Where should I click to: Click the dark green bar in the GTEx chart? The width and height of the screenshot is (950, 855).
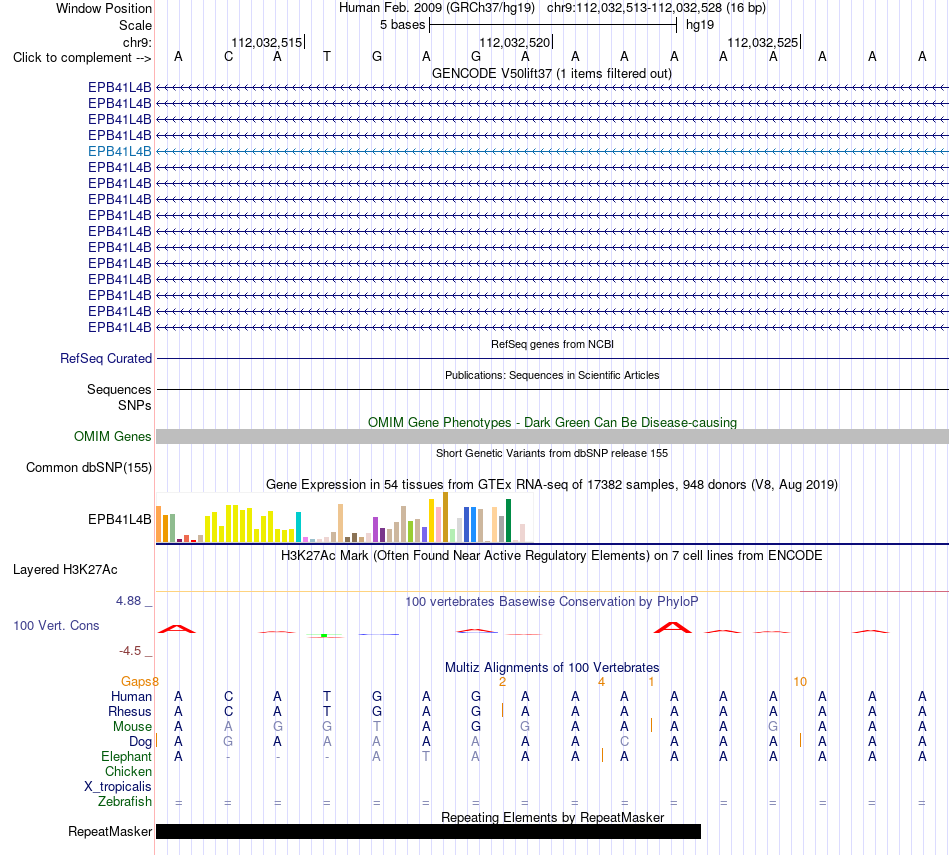(508, 521)
